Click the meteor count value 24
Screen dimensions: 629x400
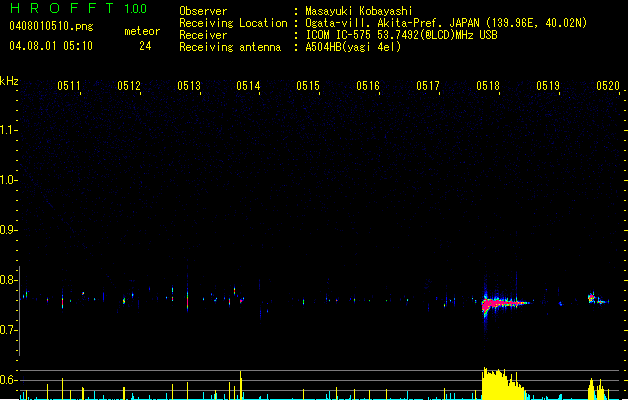click(145, 46)
